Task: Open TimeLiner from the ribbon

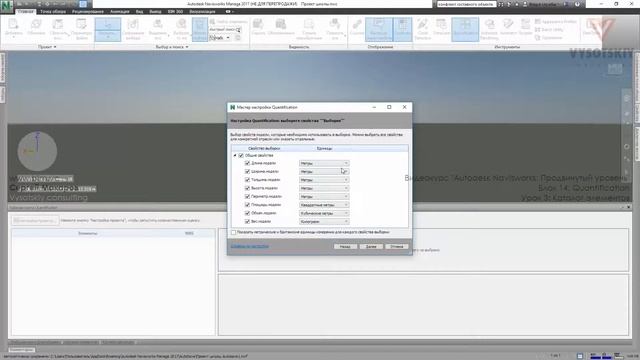Action: (x=441, y=27)
